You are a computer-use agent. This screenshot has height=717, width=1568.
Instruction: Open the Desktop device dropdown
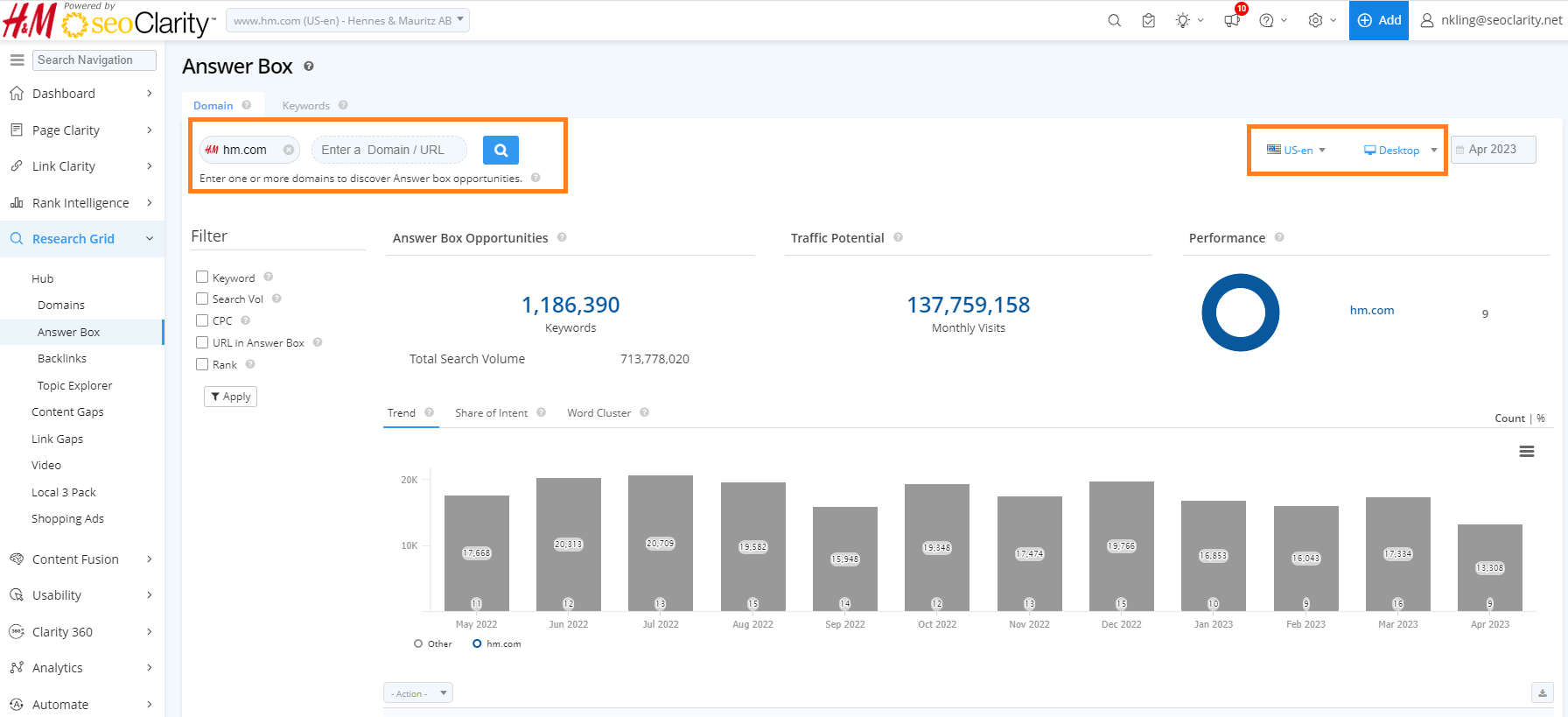click(1399, 150)
